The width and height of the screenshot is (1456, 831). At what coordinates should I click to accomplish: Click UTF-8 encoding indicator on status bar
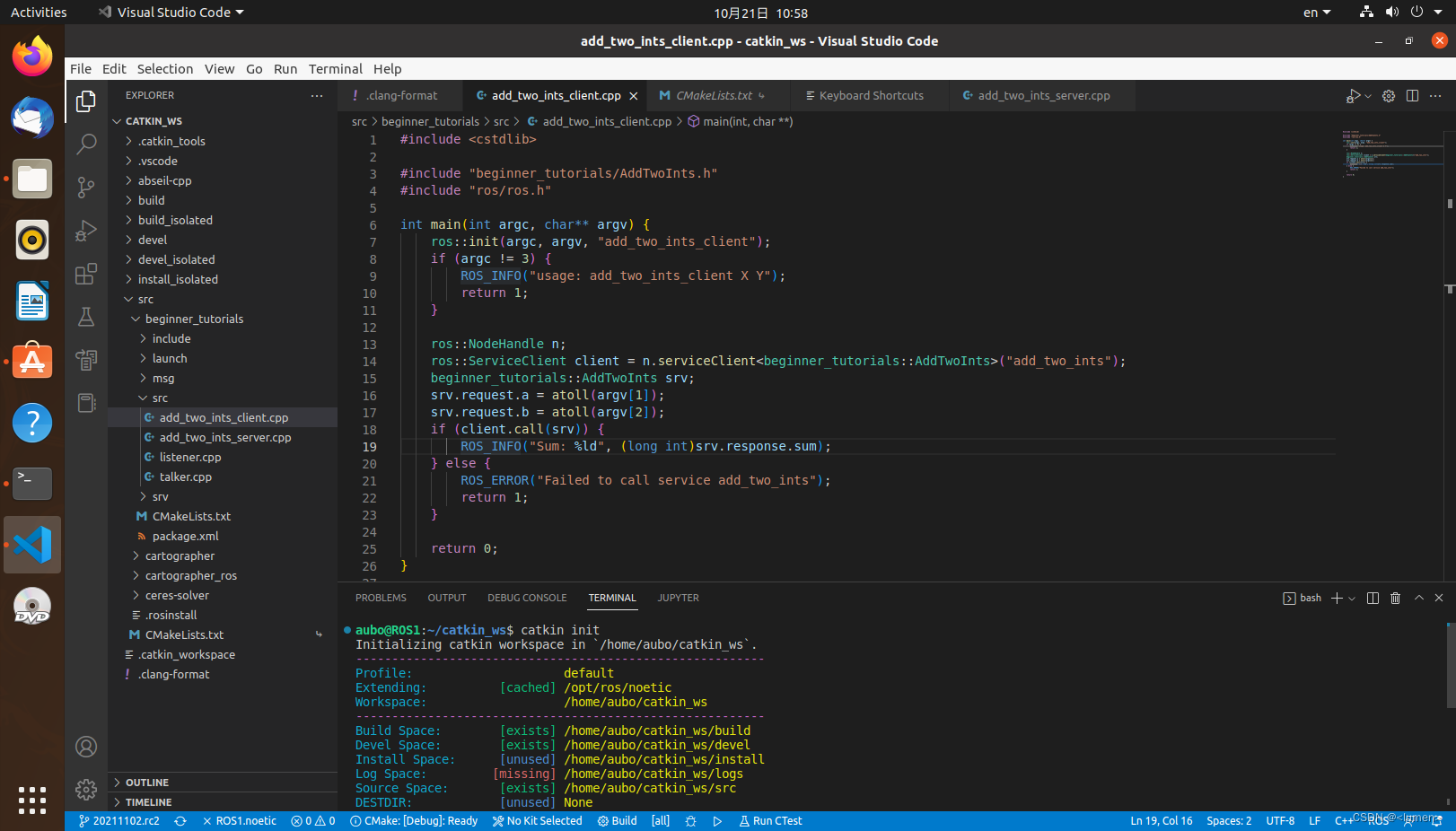point(1280,820)
